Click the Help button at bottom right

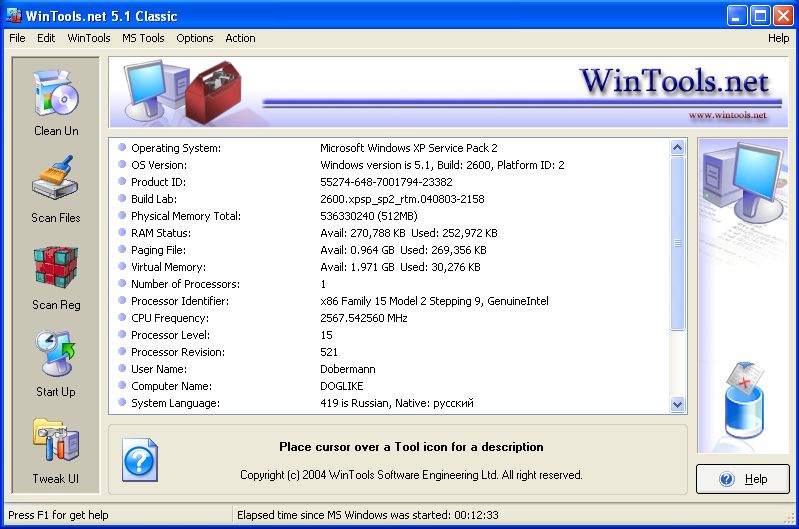pos(742,479)
